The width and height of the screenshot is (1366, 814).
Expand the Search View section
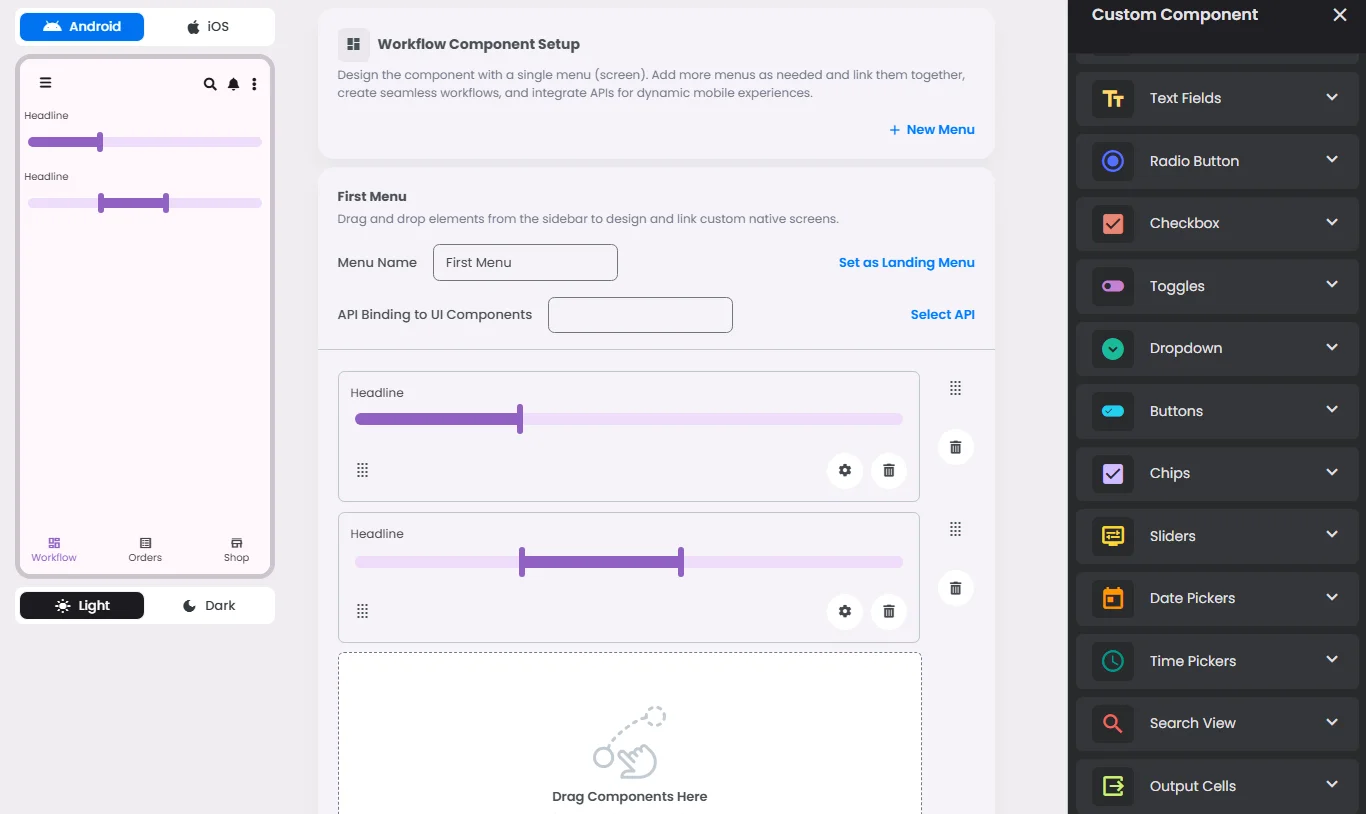click(x=1331, y=722)
